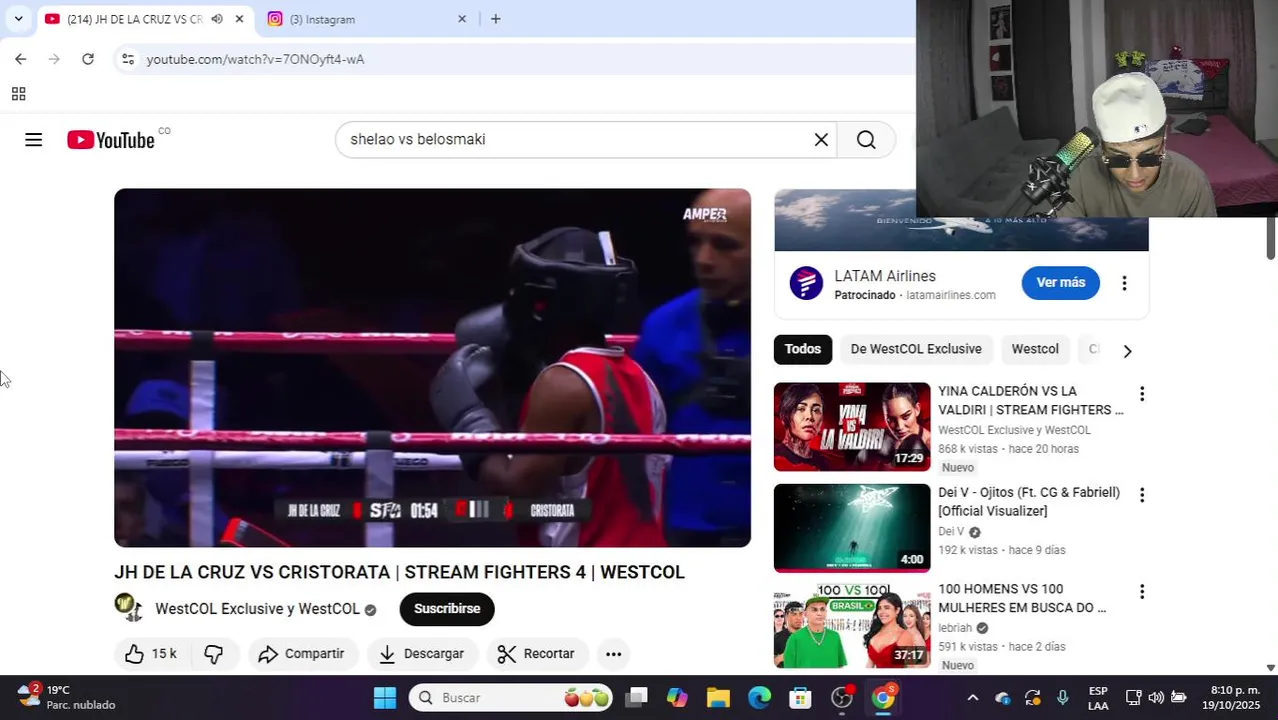Viewport: 1278px width, 720px height.
Task: Open Task View on the taskbar
Action: click(636, 698)
